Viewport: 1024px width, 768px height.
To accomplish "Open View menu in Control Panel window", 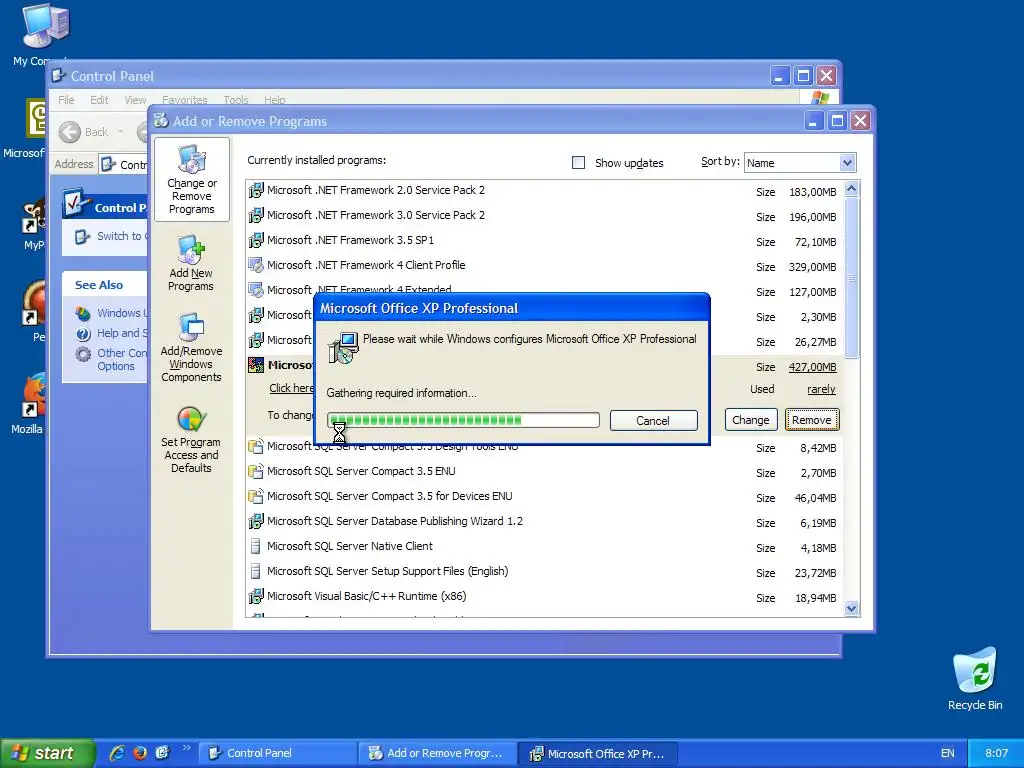I will point(135,100).
